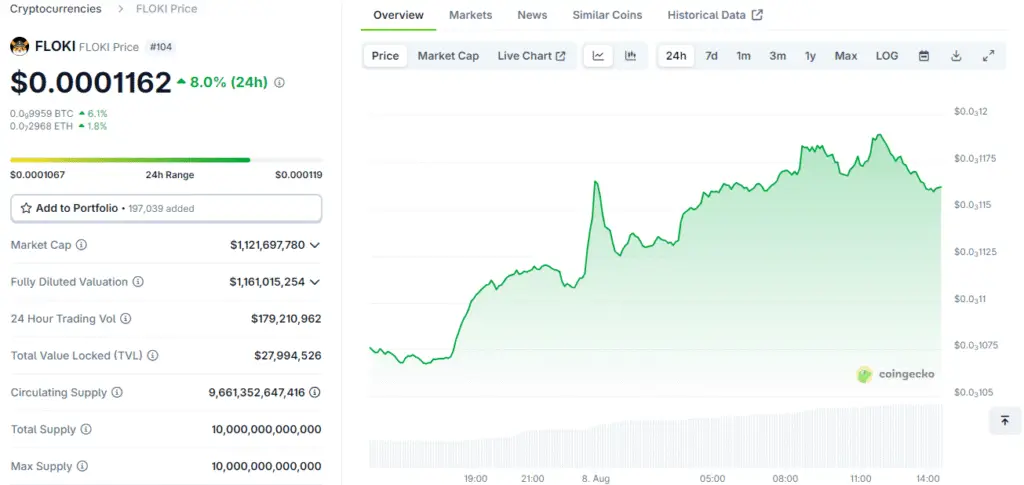Click the Total Value Locked info icon

[x=153, y=356]
